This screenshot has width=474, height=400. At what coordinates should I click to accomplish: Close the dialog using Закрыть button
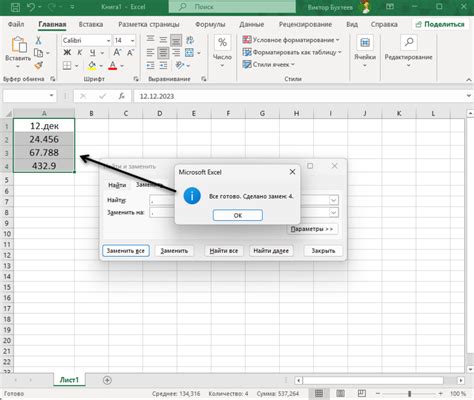(x=323, y=251)
